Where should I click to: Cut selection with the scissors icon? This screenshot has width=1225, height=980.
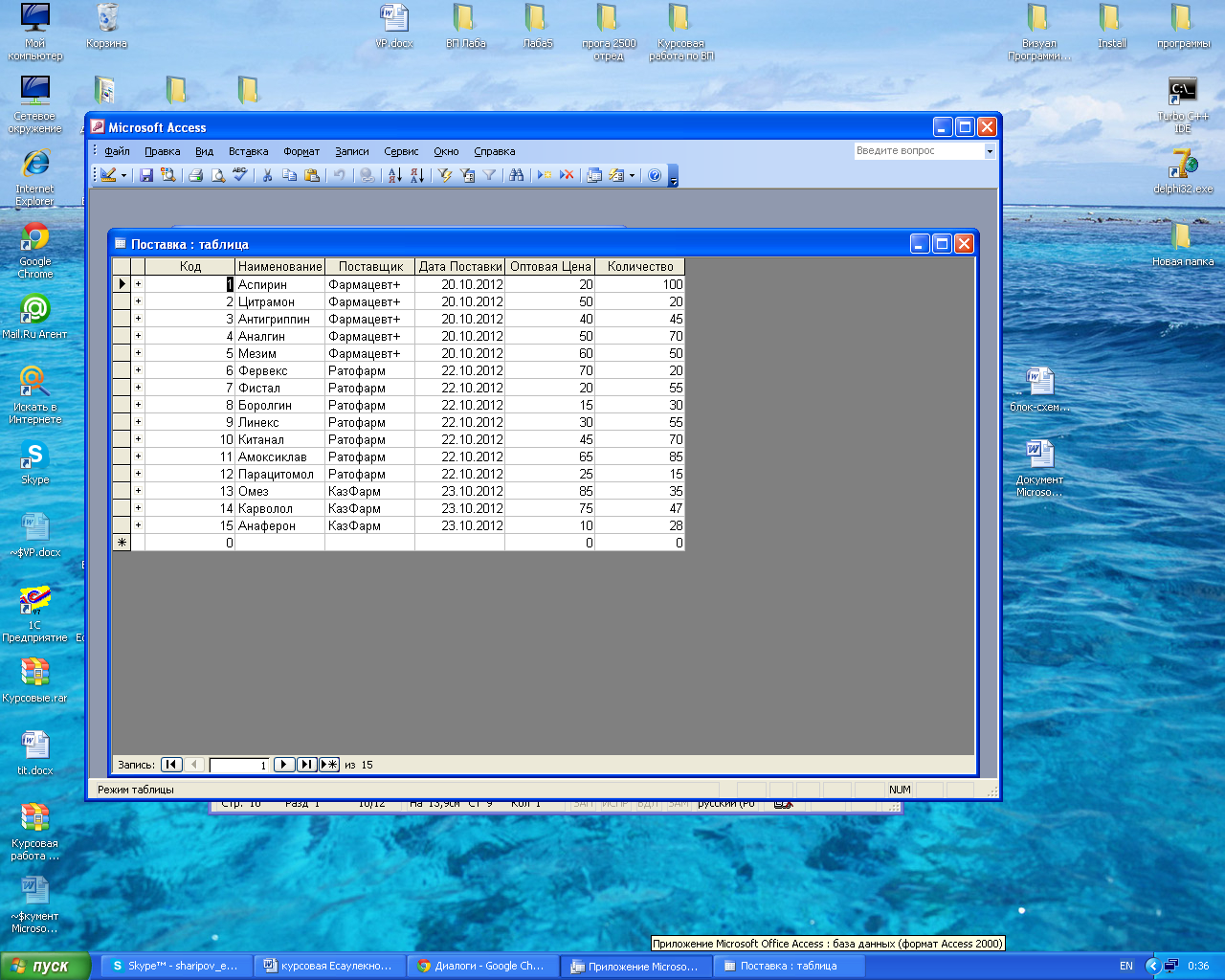pos(267,175)
